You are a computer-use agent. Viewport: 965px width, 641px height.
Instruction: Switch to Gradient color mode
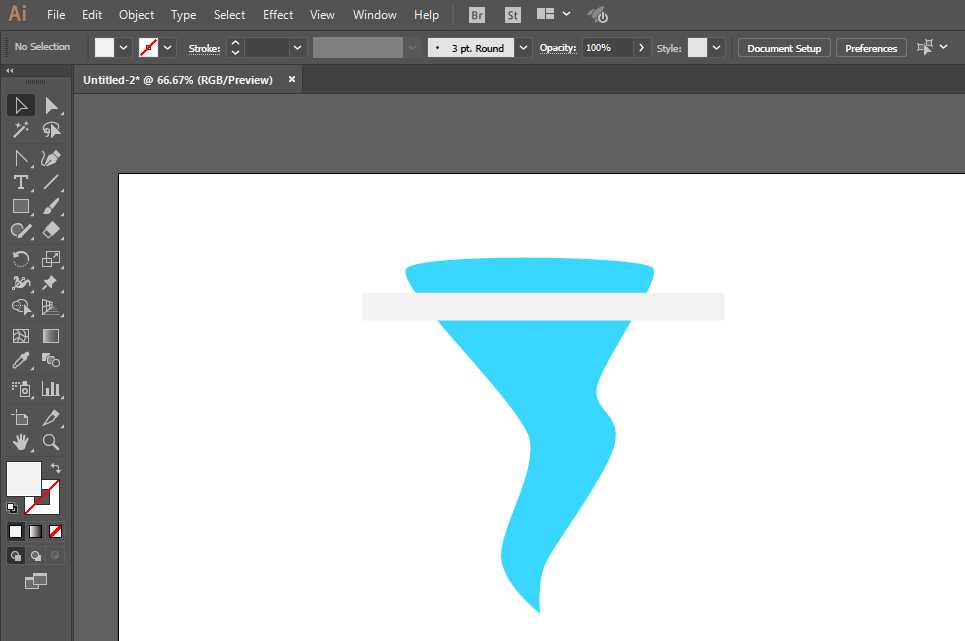(x=35, y=531)
